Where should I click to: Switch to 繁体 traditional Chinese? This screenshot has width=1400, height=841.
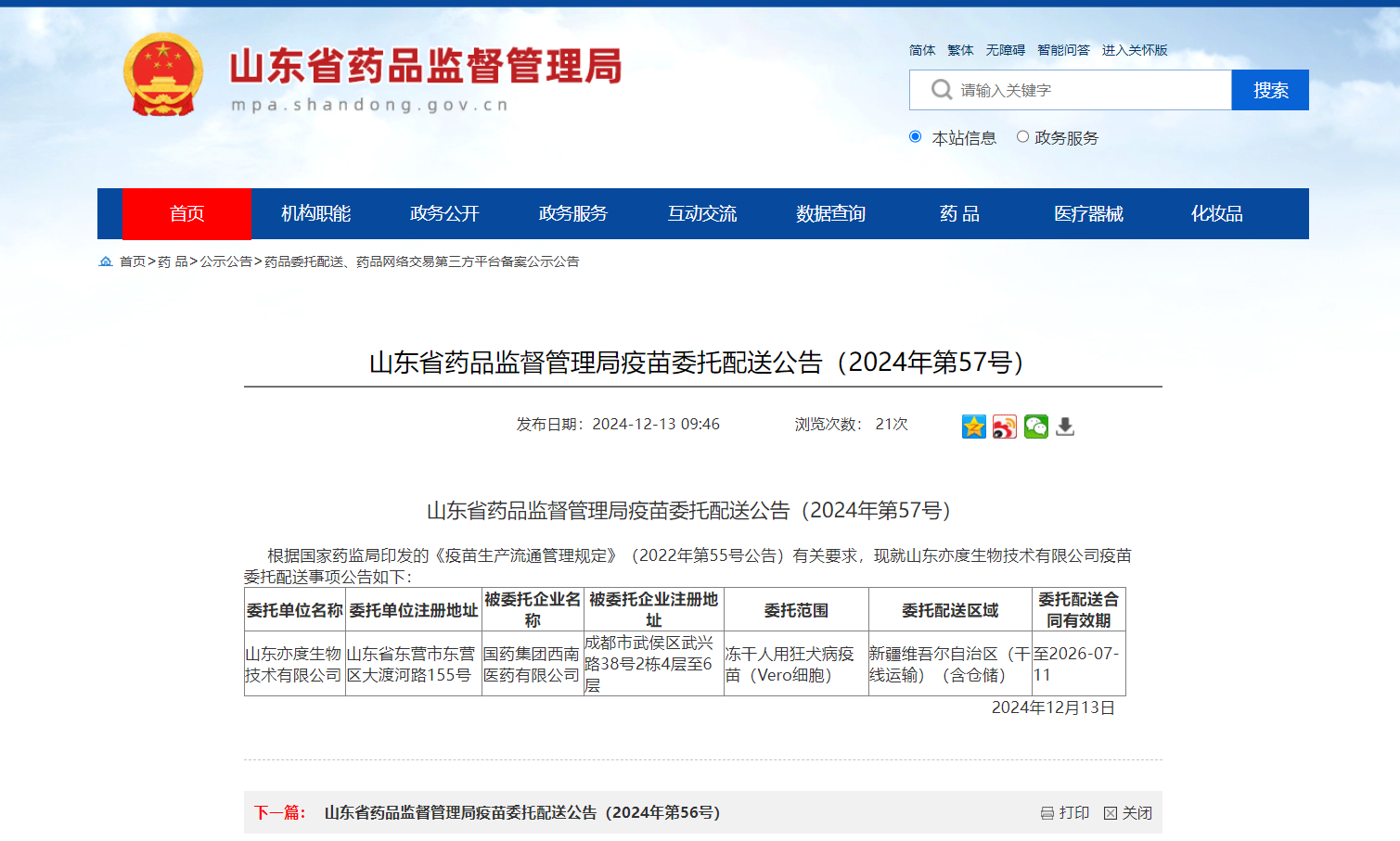click(960, 50)
